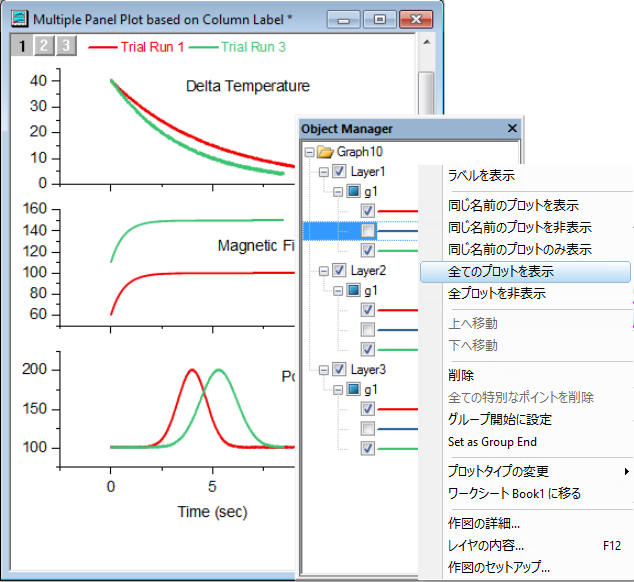Collapse the Layer1 tree node

coord(323,172)
